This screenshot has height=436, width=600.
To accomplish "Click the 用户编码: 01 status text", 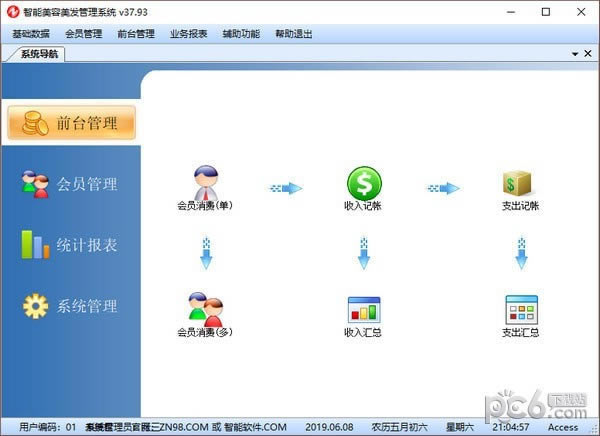I will [48, 427].
